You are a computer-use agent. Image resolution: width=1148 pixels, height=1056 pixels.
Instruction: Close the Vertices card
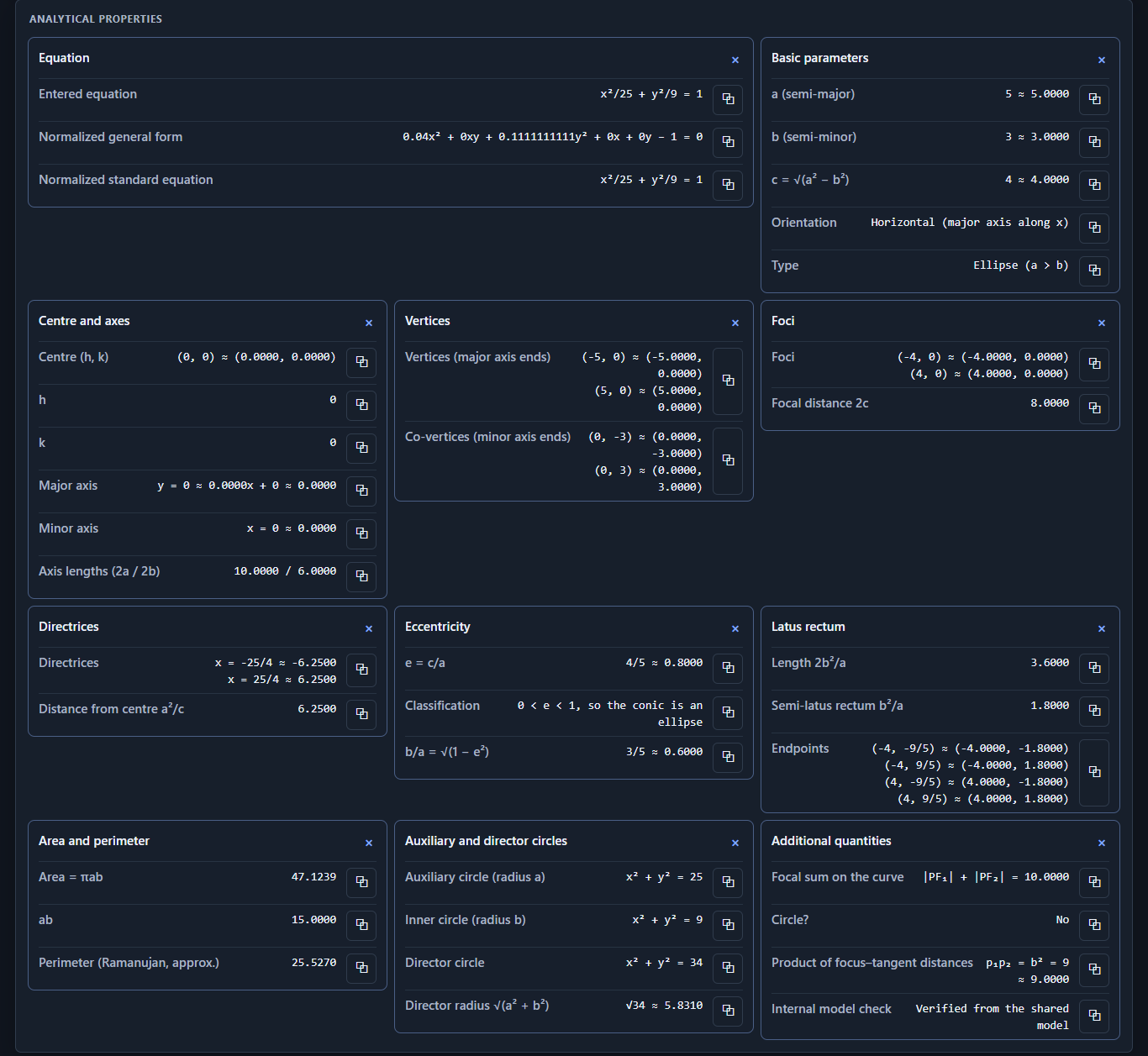coord(735,323)
